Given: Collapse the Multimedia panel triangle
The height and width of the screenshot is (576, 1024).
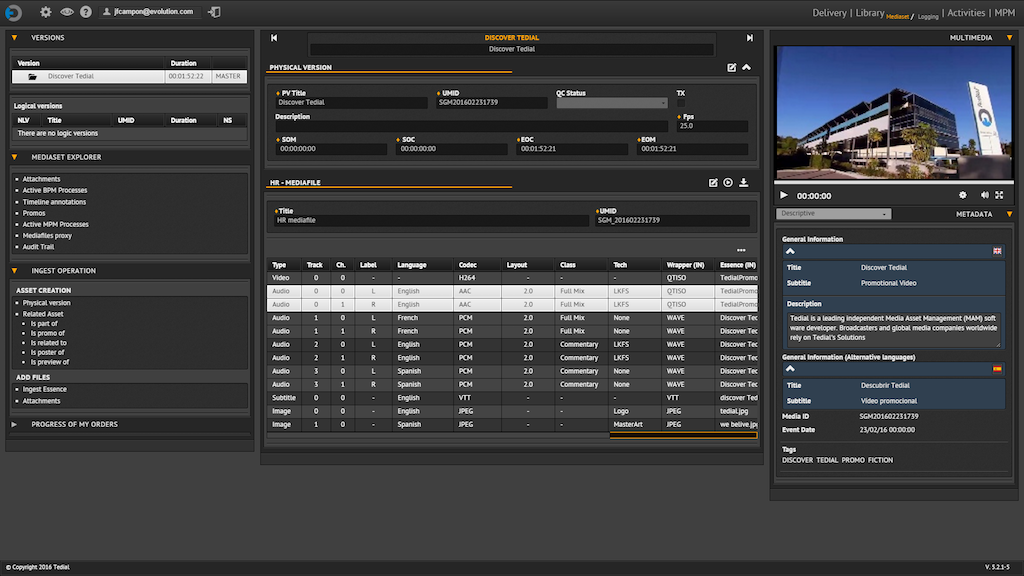Looking at the screenshot, I should click(x=1010, y=38).
